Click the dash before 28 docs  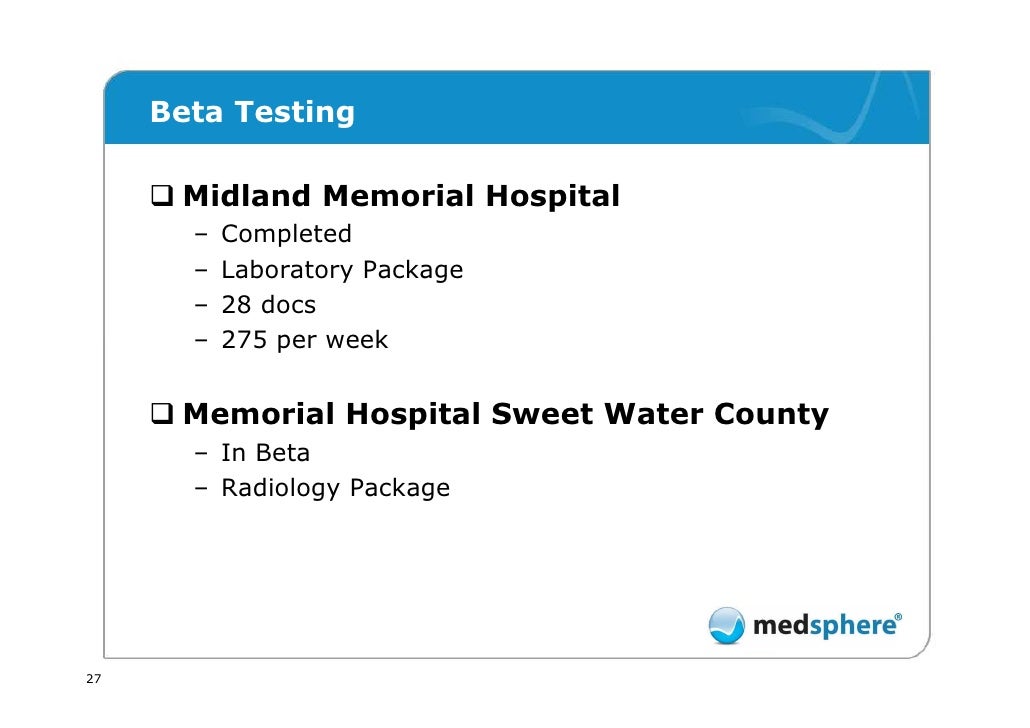[201, 306]
